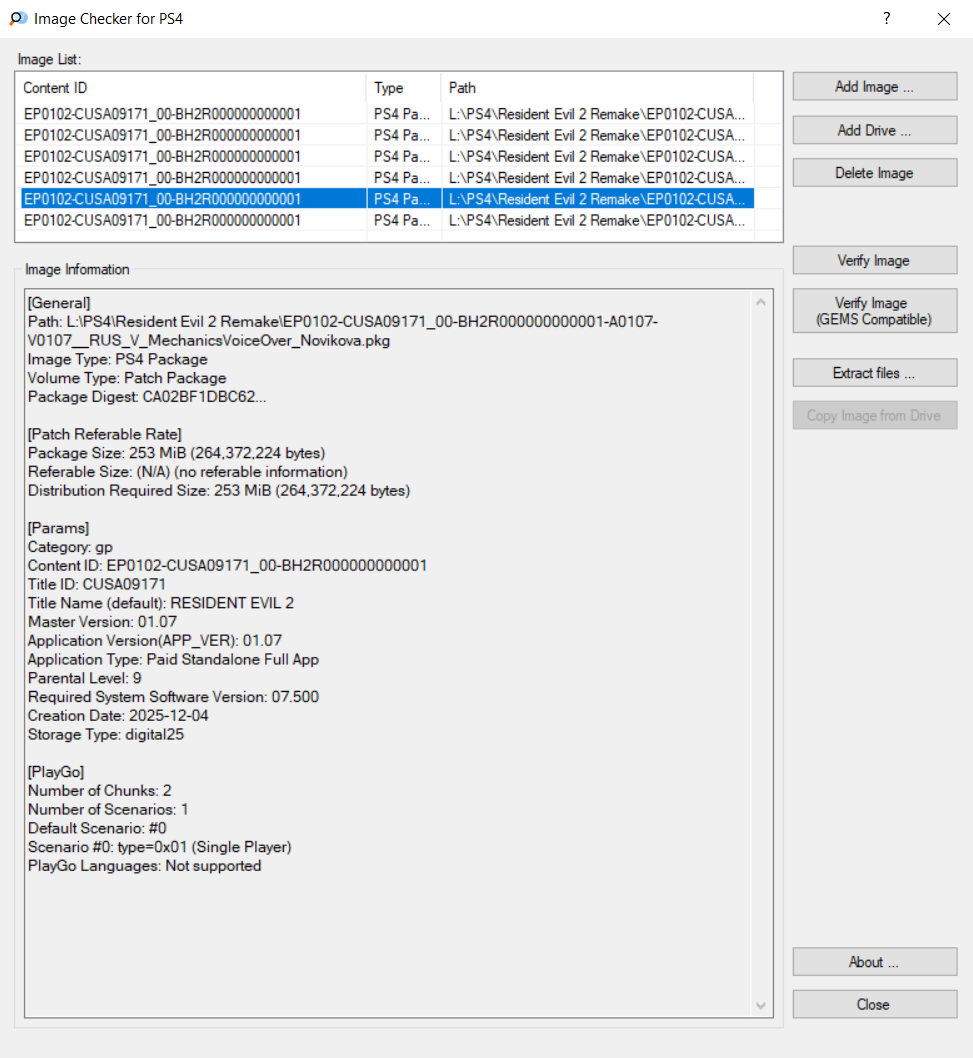Open the Extract files dialog

pyautogui.click(x=874, y=373)
